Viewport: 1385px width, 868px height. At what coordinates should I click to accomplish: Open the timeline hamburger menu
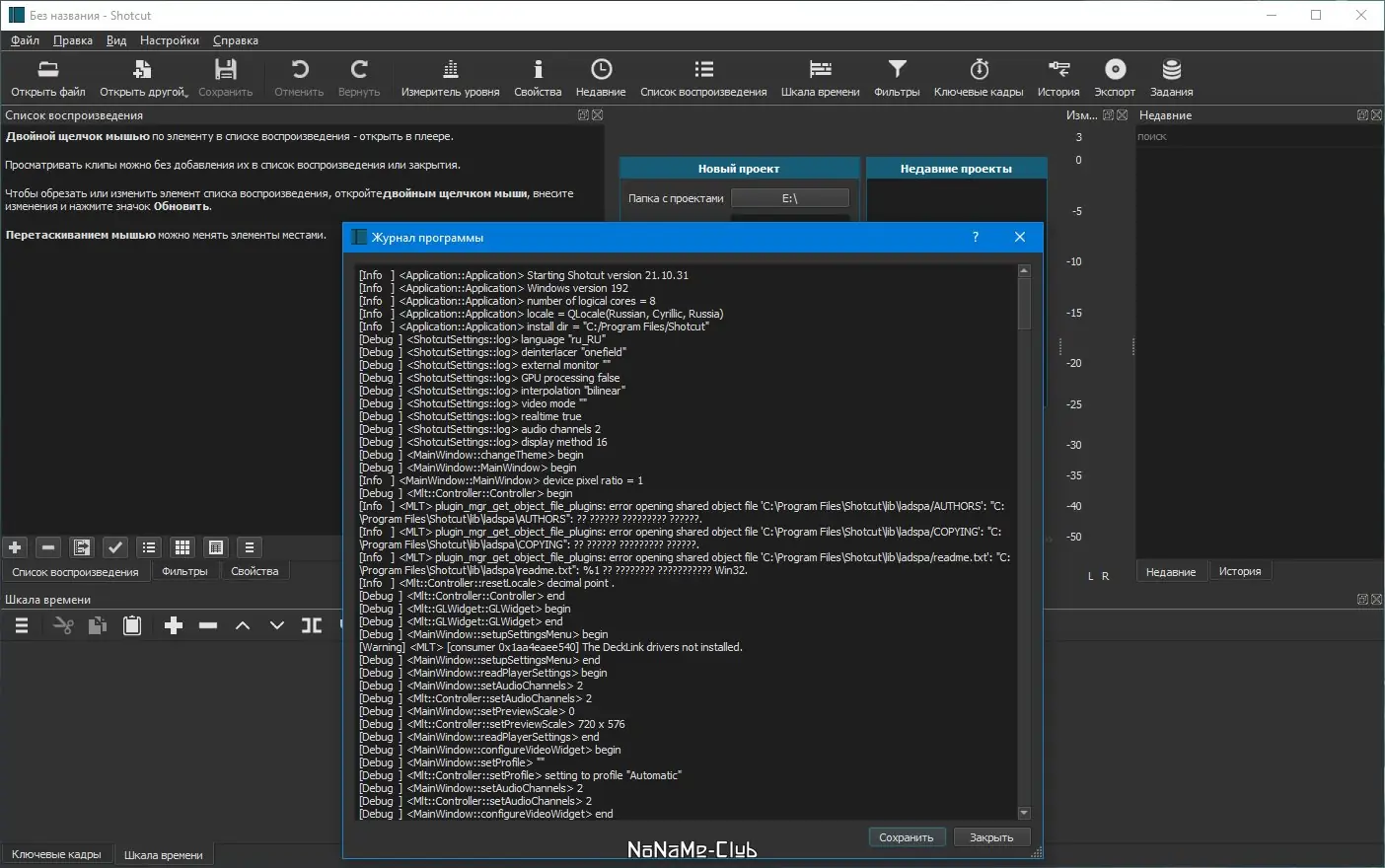(x=22, y=625)
